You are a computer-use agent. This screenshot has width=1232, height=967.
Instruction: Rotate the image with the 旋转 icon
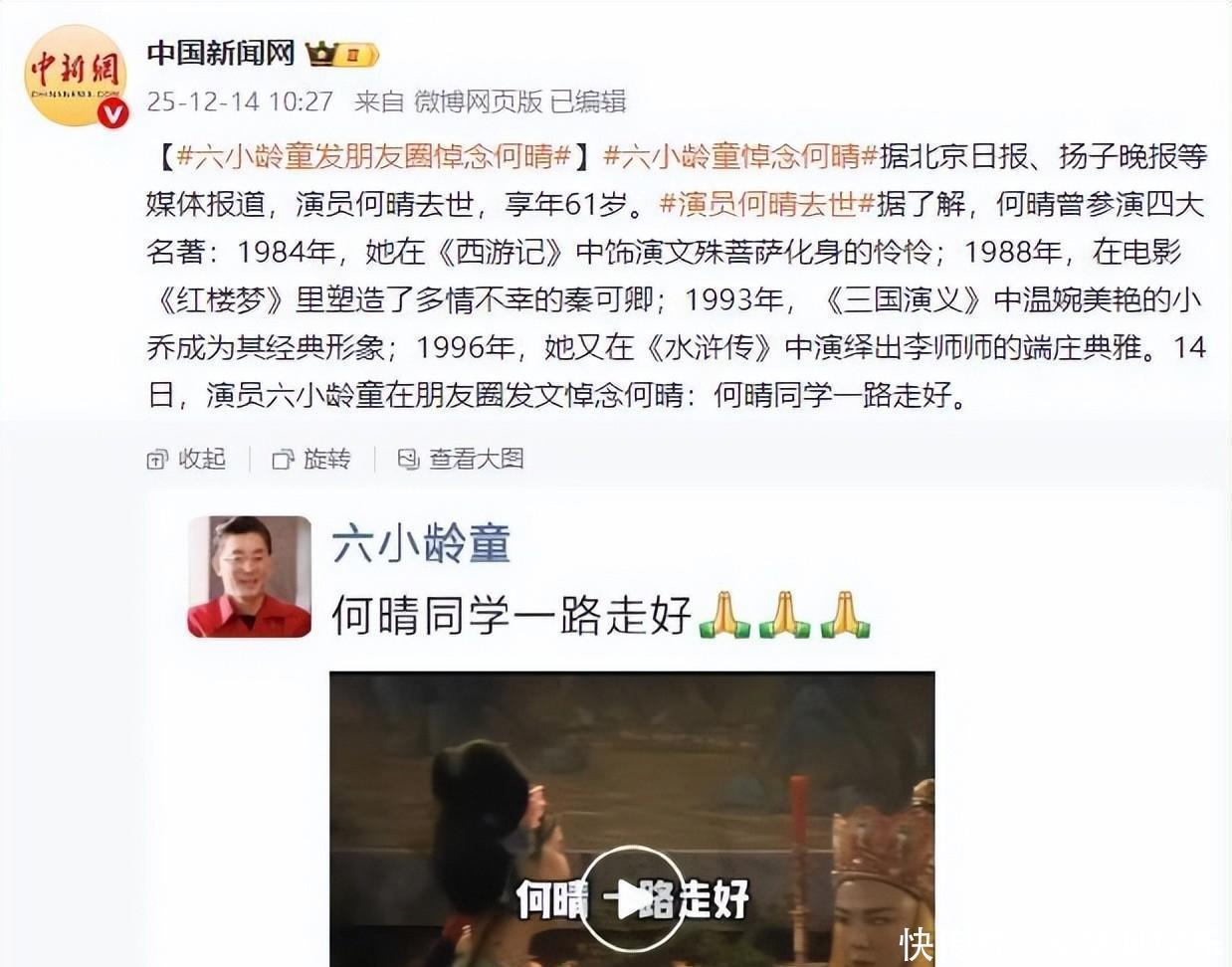[x=283, y=460]
